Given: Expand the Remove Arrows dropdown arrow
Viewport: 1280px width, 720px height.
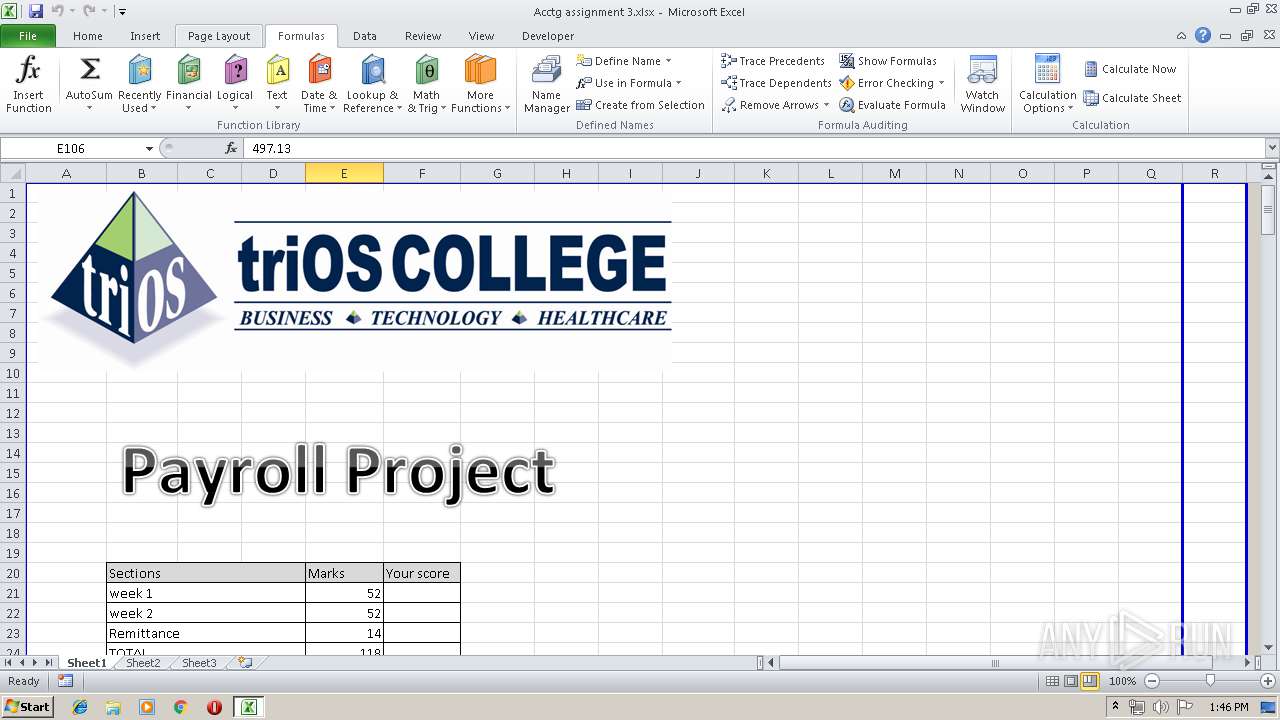Looking at the screenshot, I should (826, 105).
